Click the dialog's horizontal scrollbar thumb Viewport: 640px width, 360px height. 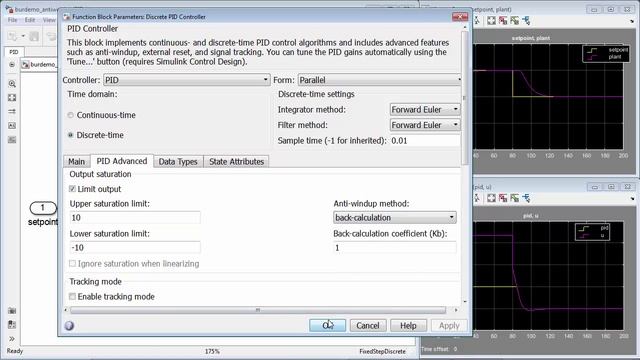click(x=258, y=310)
